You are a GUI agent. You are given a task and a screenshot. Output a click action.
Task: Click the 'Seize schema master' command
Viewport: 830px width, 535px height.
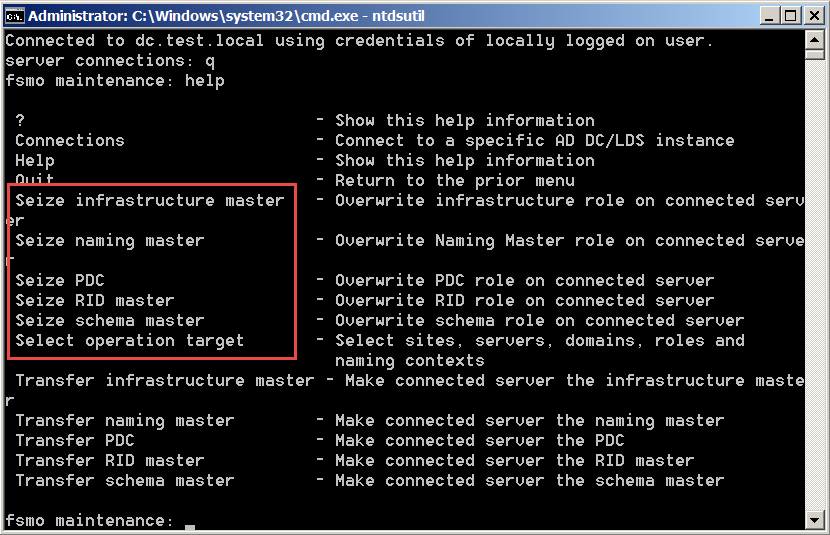pyautogui.click(x=110, y=321)
